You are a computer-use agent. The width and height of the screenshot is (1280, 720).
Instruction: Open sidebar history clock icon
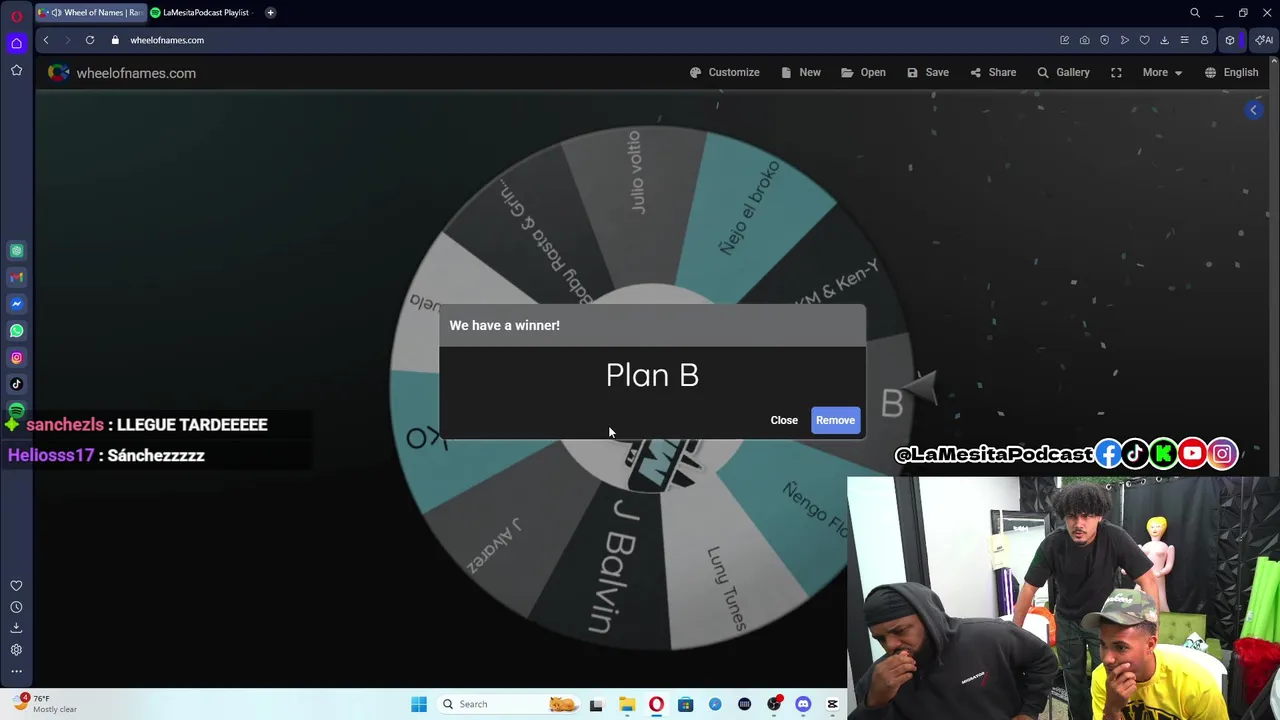pos(16,607)
